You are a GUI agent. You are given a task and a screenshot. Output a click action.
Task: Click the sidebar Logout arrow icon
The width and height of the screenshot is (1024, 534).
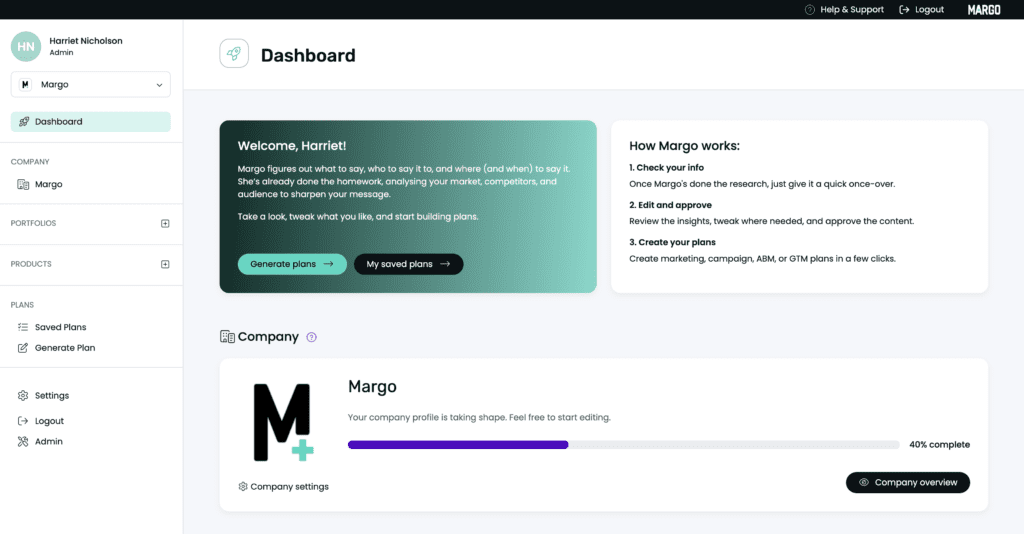[23, 421]
